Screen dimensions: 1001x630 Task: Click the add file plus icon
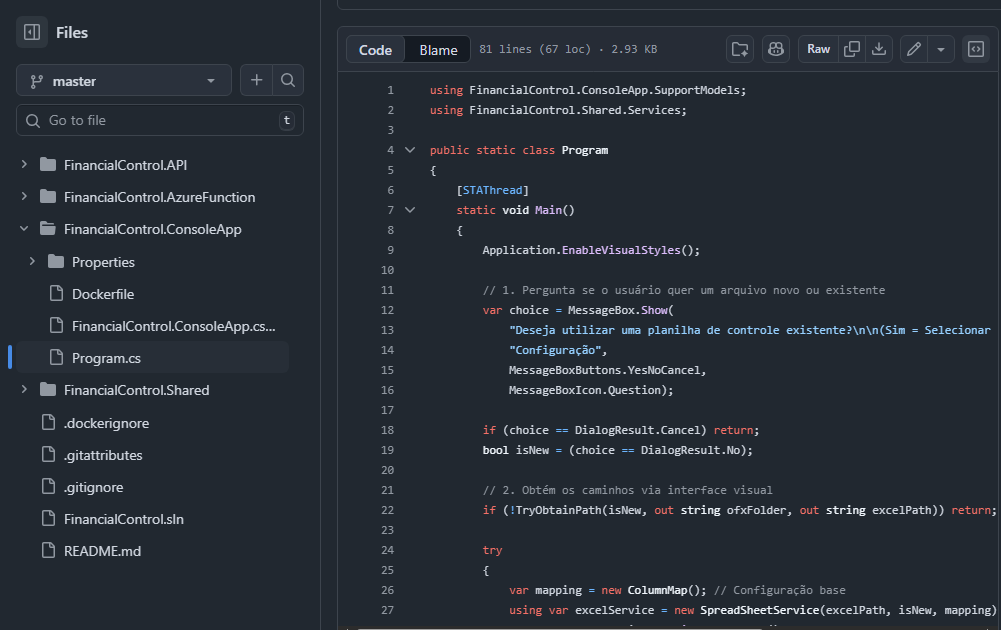click(x=257, y=80)
